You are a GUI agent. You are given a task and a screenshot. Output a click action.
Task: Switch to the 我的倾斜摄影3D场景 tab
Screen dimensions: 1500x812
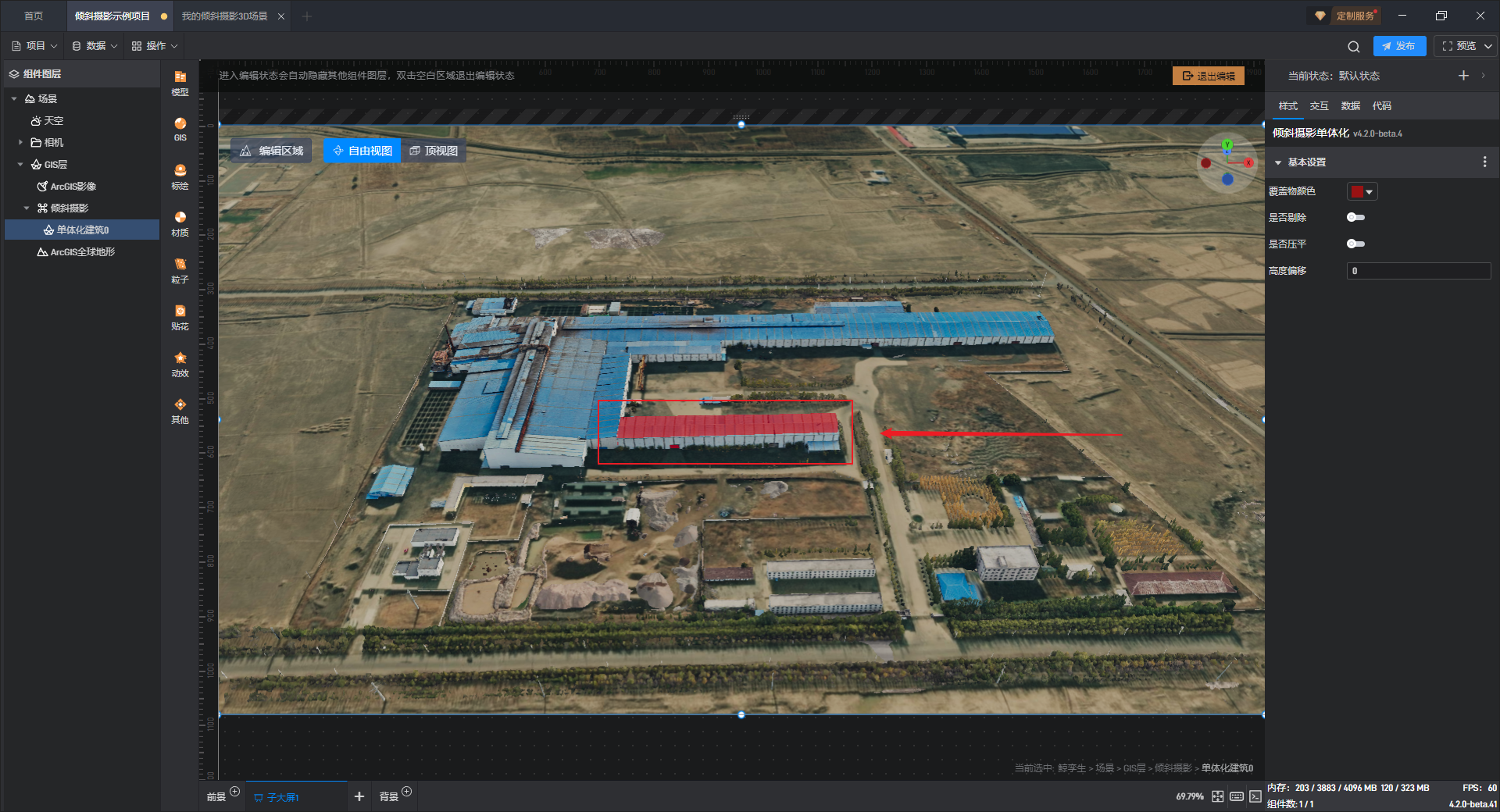tap(224, 16)
